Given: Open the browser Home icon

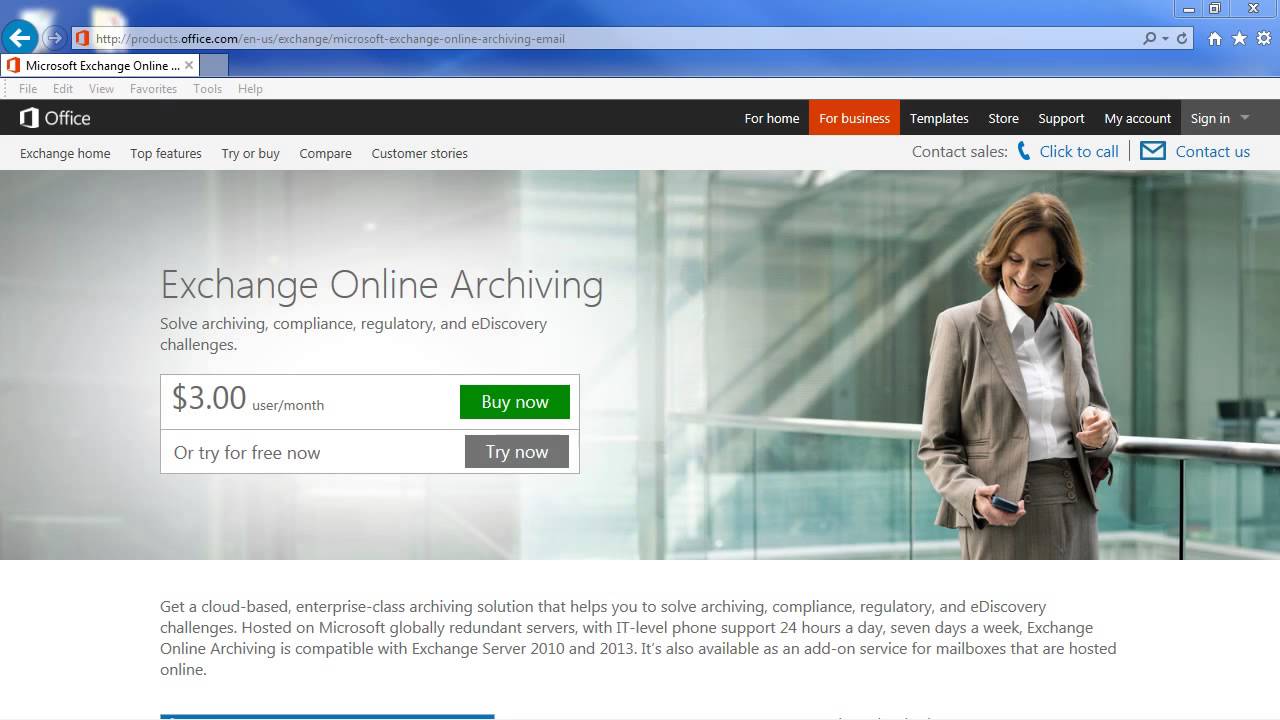Looking at the screenshot, I should pyautogui.click(x=1215, y=38).
